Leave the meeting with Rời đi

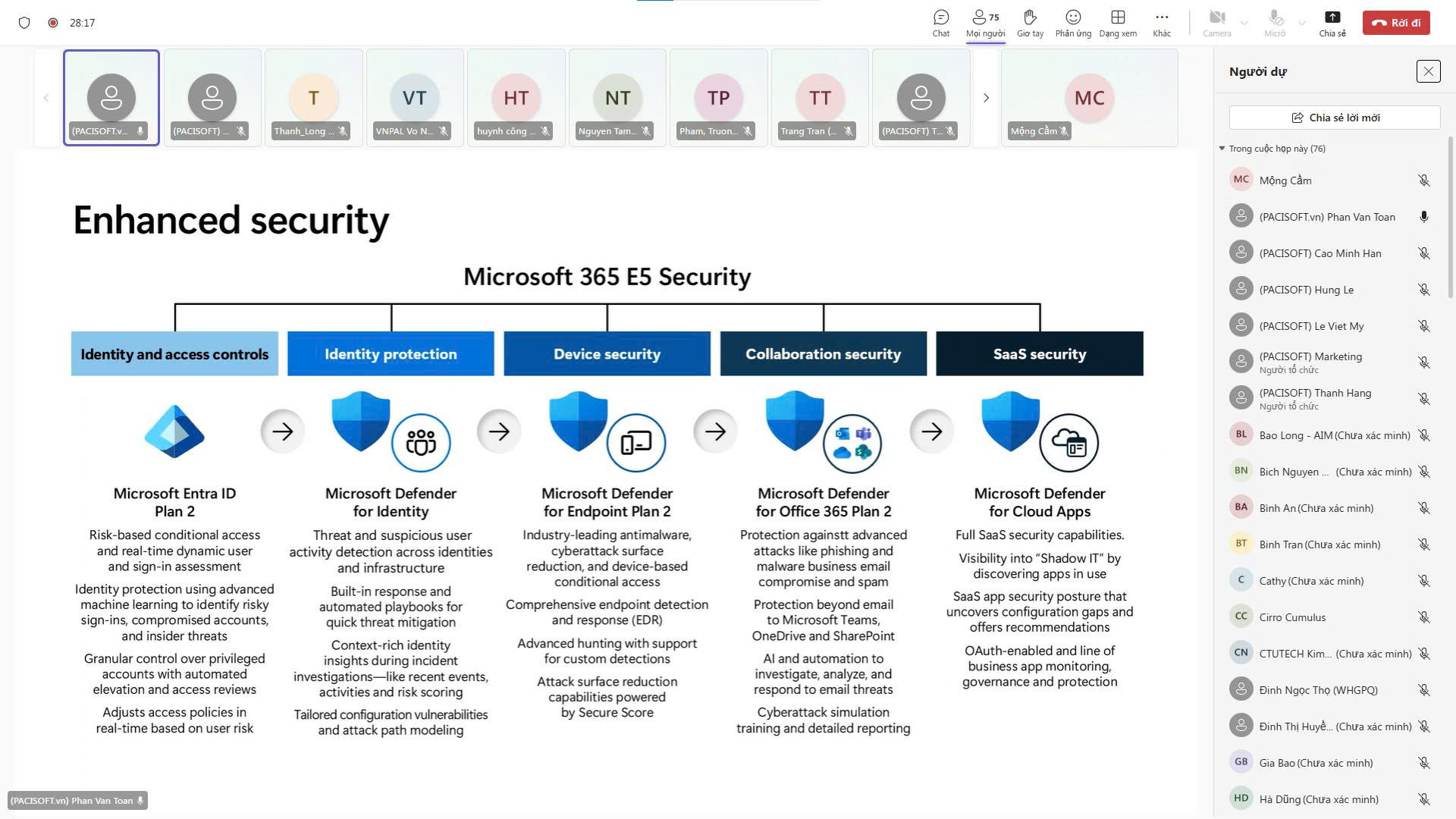1396,23
